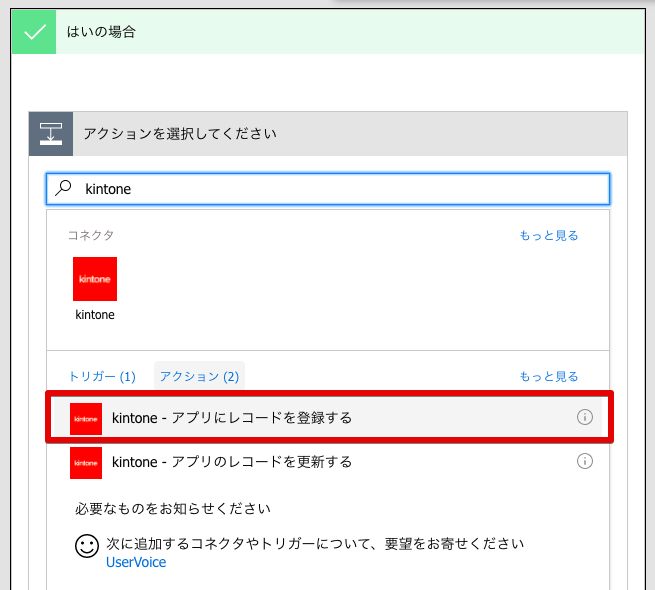The width and height of the screenshot is (655, 590).
Task: Select the kintone connector logo tile
Action: (x=95, y=279)
